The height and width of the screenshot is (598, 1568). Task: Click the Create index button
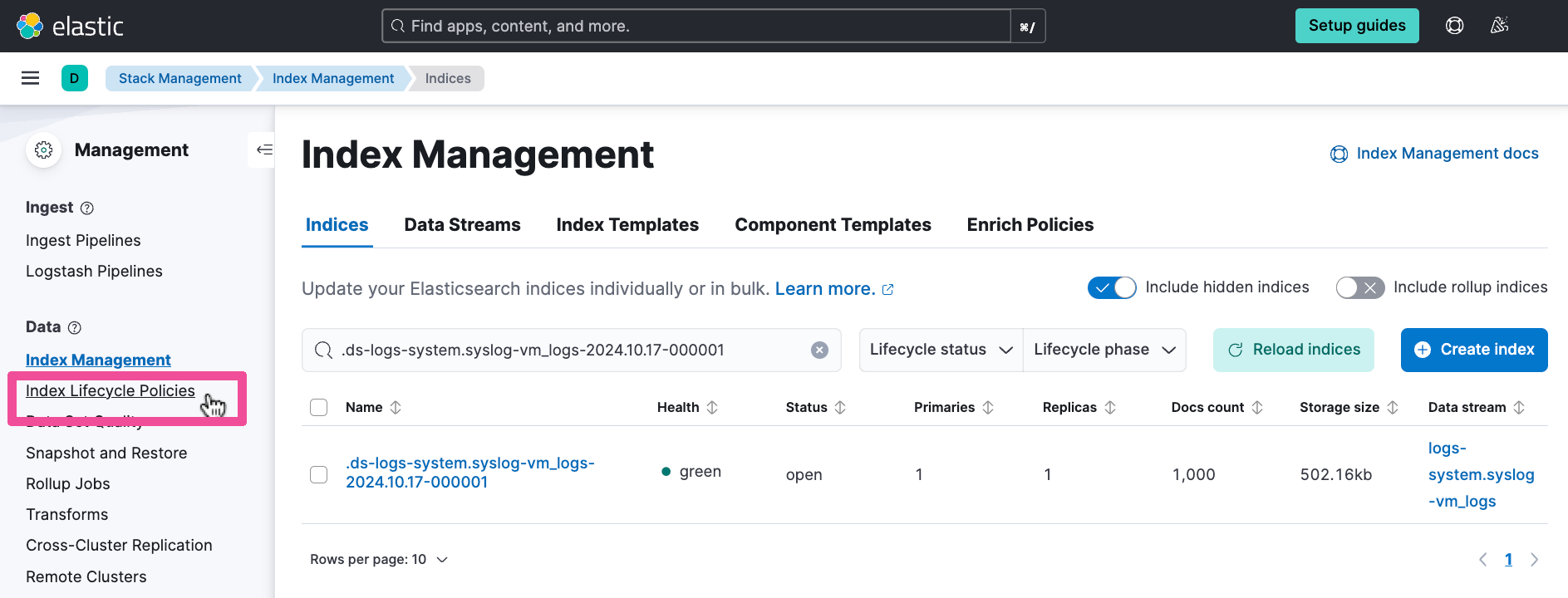[x=1474, y=350]
